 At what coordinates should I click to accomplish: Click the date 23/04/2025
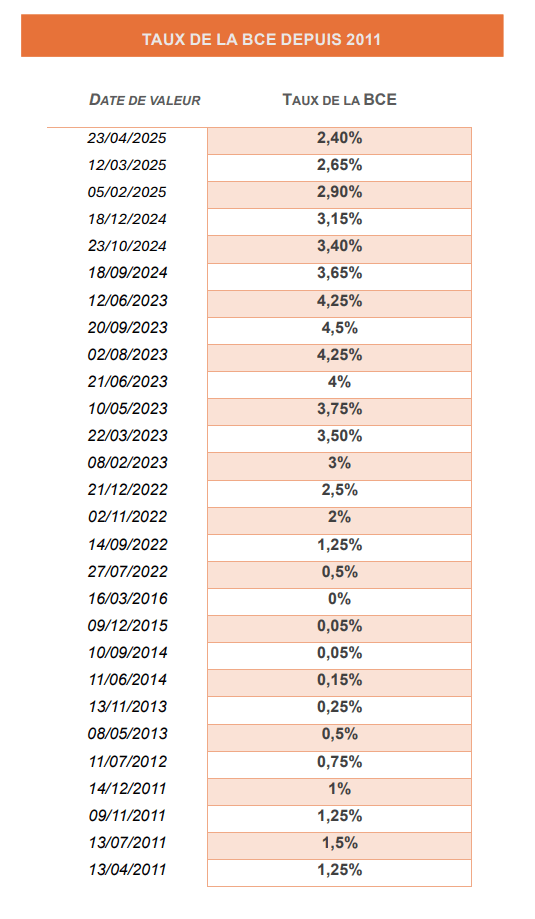click(x=127, y=138)
